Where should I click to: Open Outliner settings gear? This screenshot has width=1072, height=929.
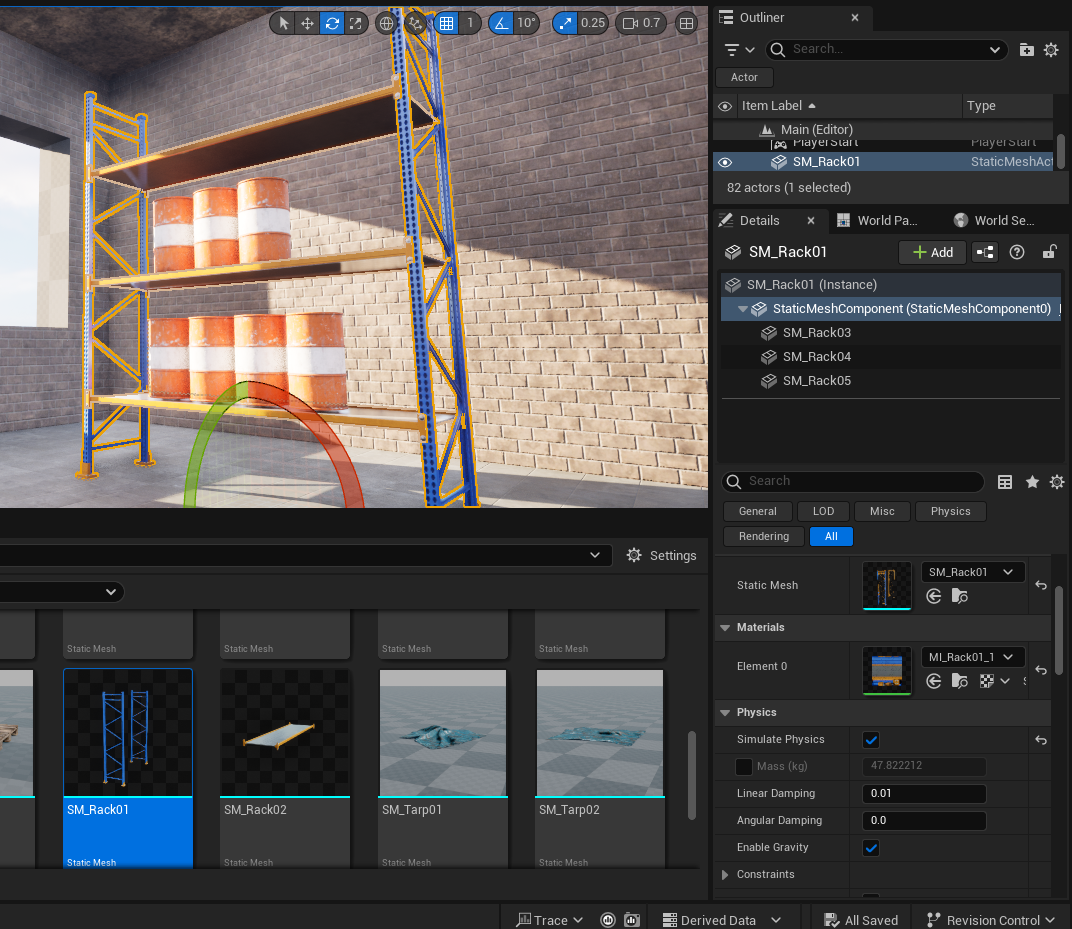point(1051,49)
